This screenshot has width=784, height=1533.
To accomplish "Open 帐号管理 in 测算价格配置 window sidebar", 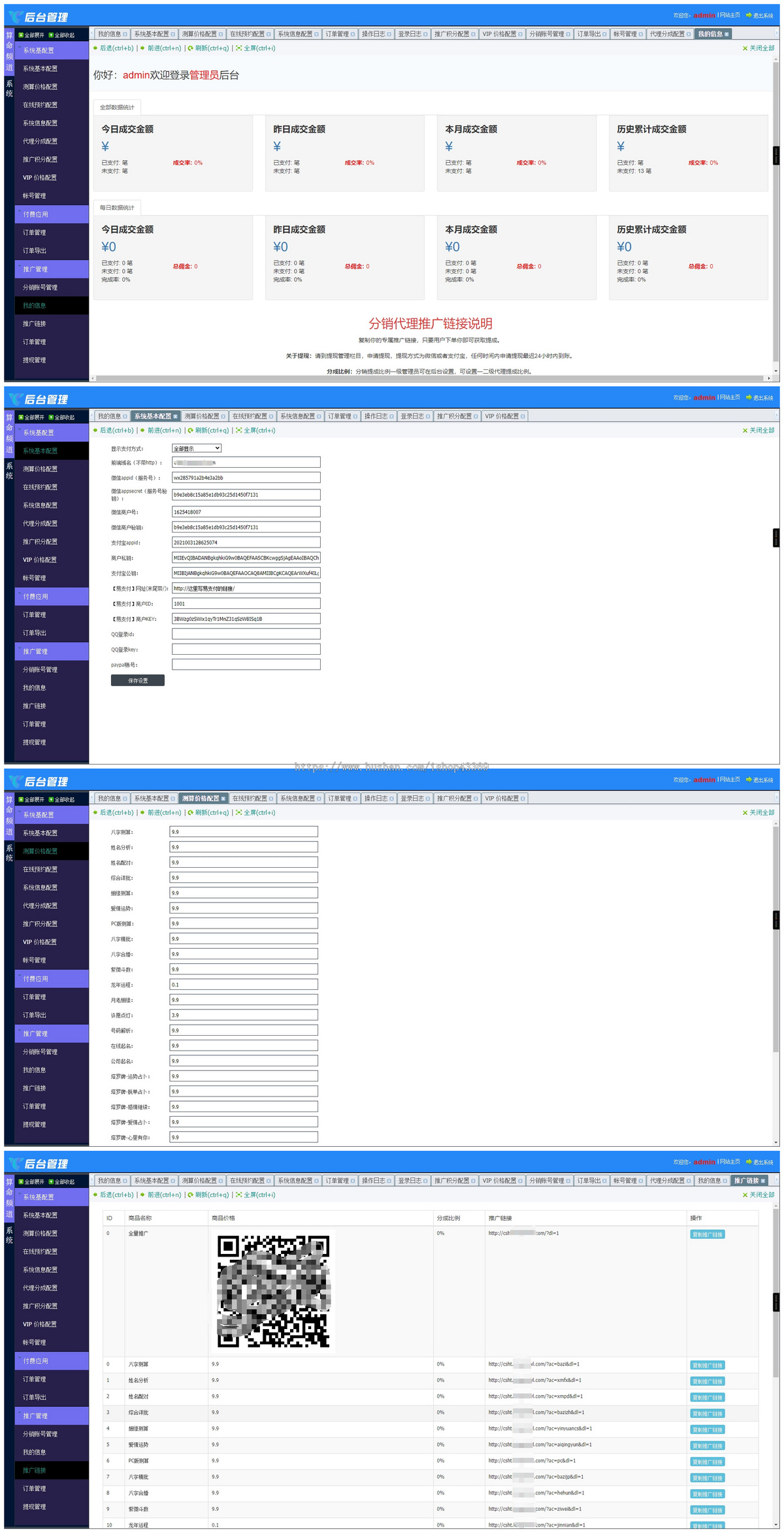I will [35, 961].
